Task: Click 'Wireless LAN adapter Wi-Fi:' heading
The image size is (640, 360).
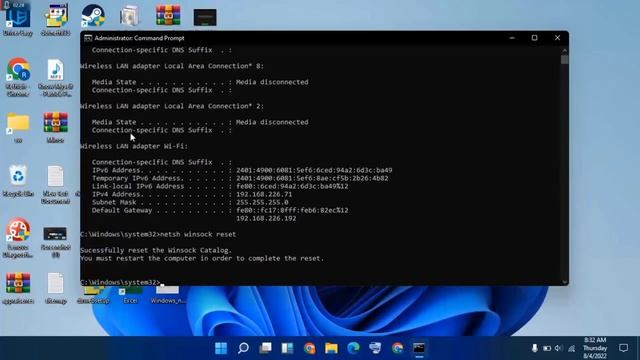Action: [x=134, y=146]
